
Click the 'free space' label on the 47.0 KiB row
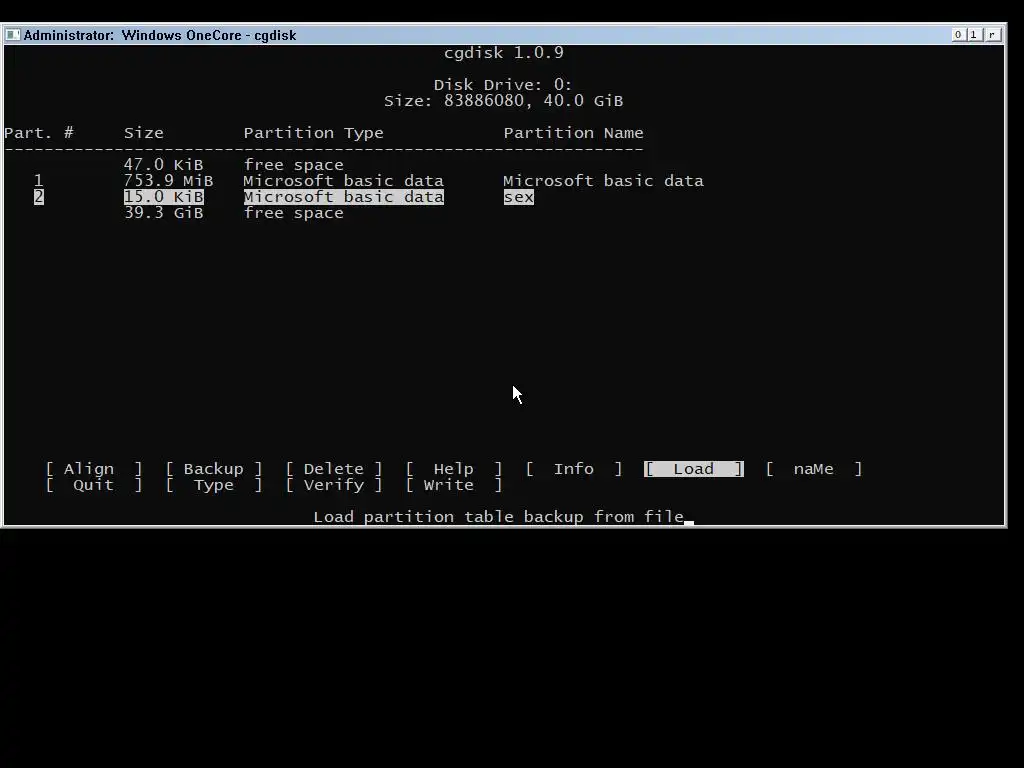point(293,165)
